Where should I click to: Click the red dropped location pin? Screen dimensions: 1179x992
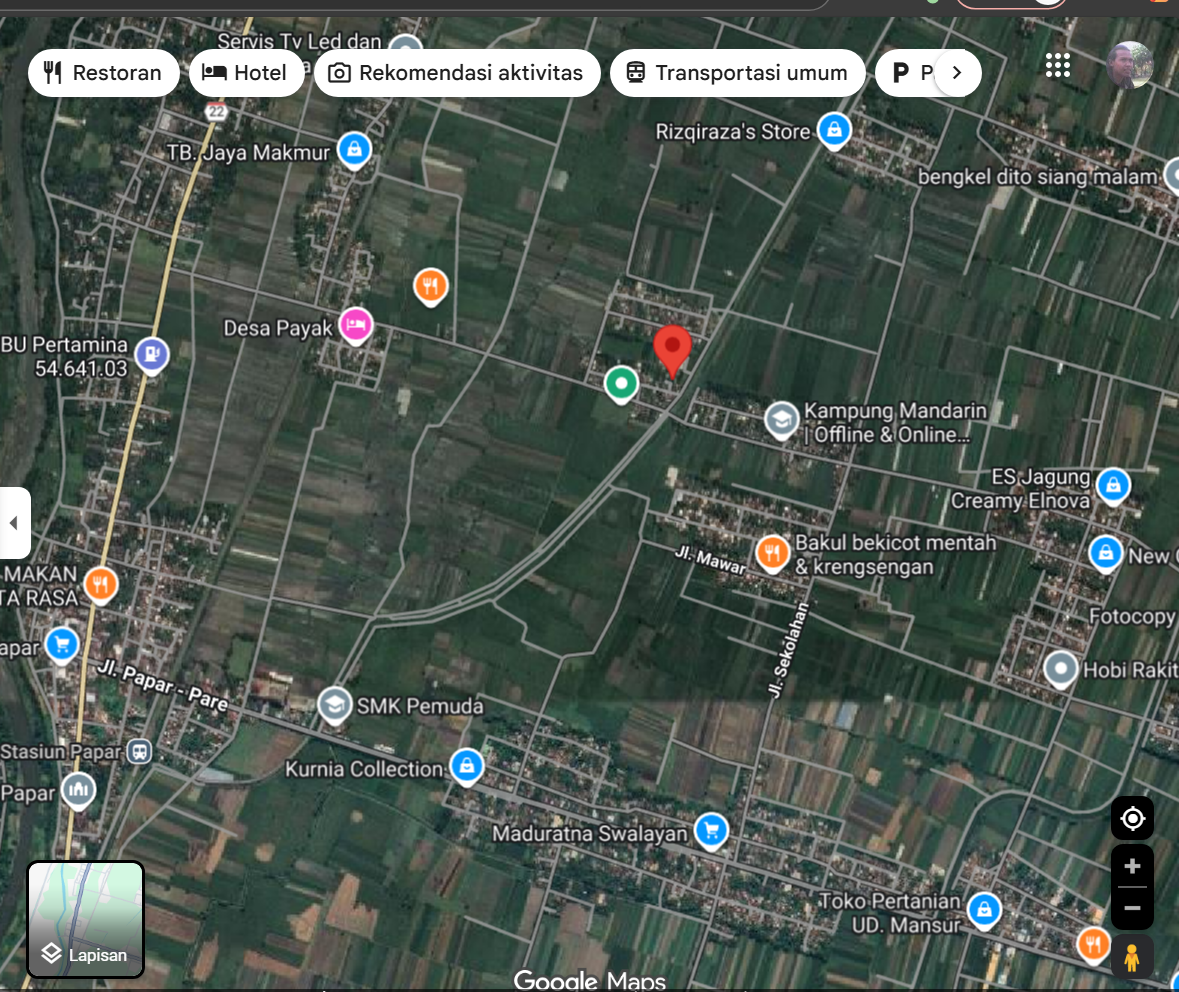pos(672,348)
